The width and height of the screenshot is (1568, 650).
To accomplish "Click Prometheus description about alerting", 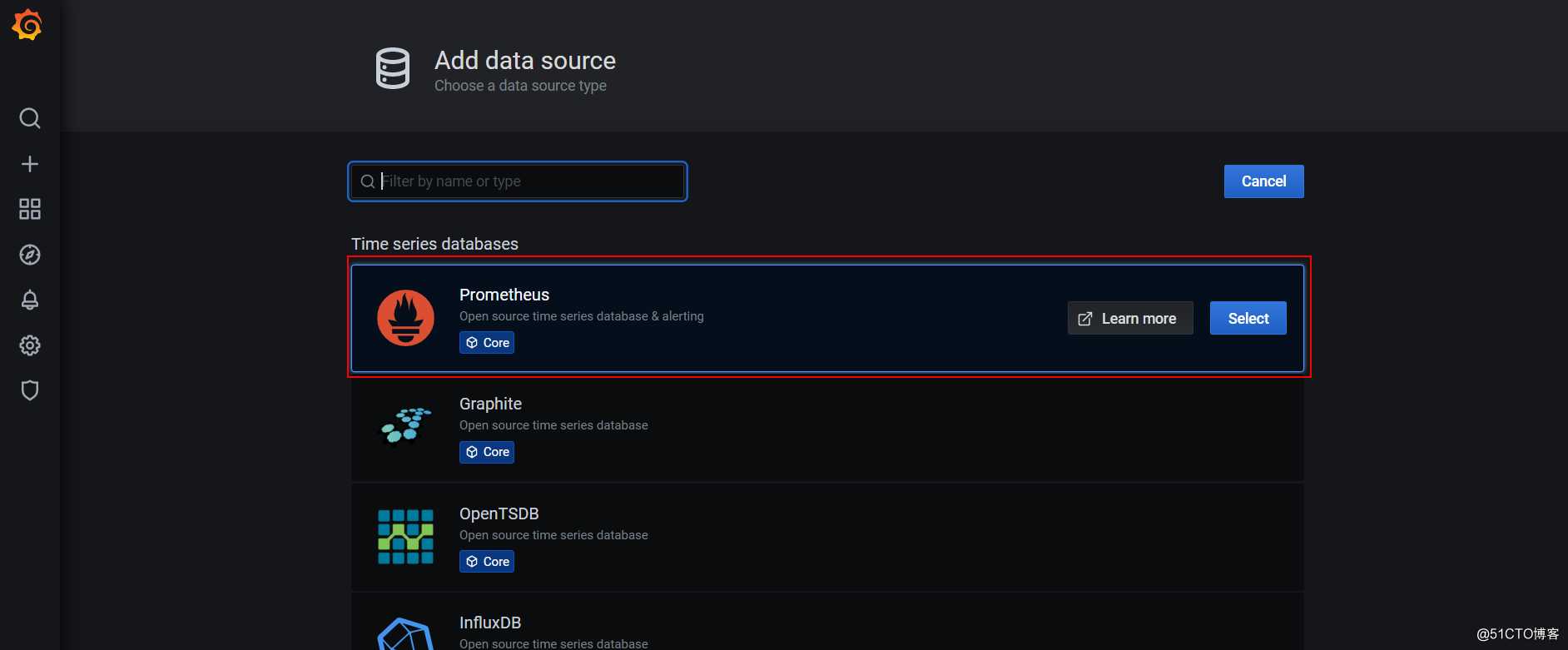I will pyautogui.click(x=582, y=316).
